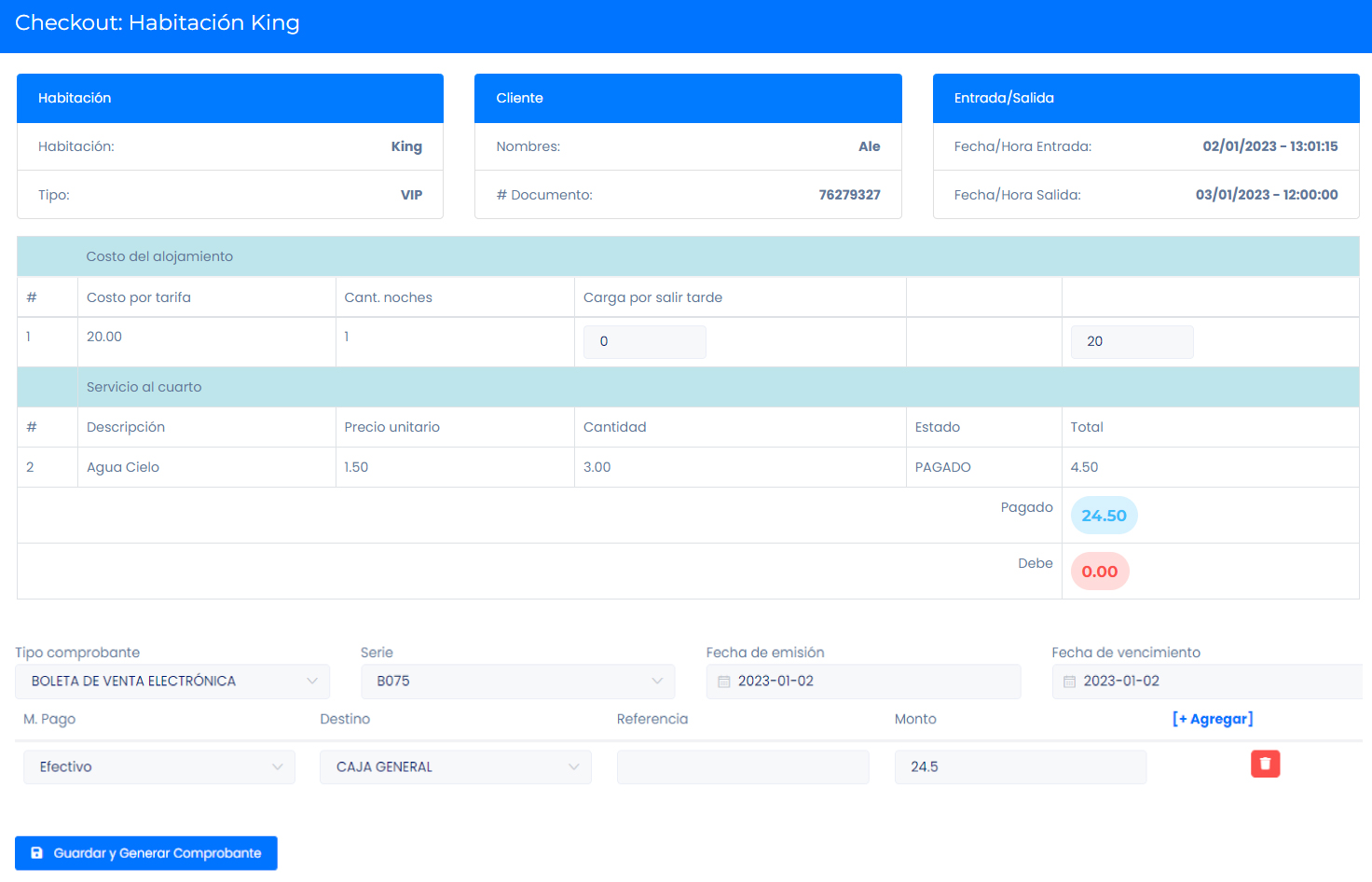Click the lodging total field showing 20

[1132, 342]
